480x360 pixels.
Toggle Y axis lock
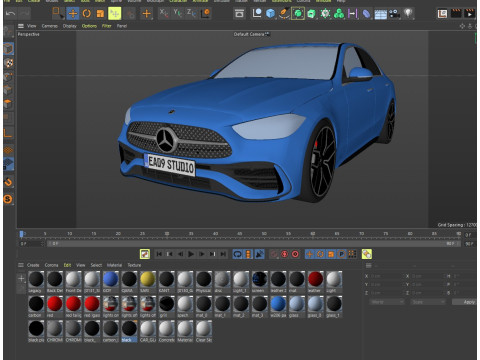[x=177, y=13]
